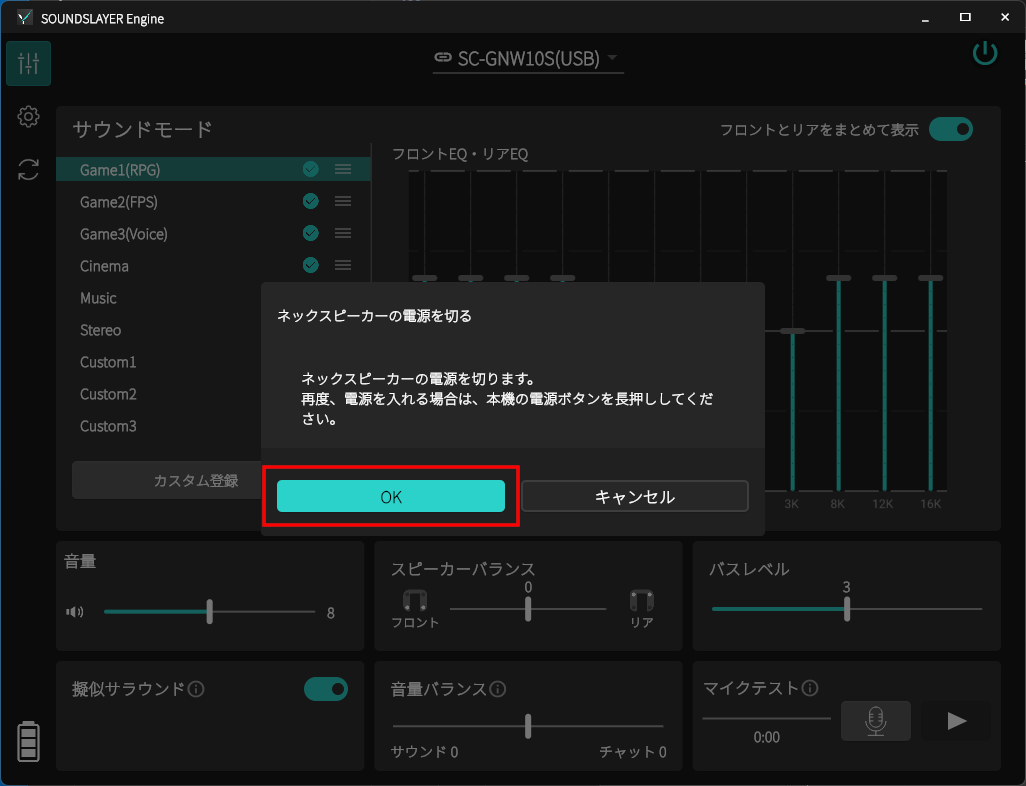
Task: Select the Custom1 sound mode
Action: [108, 362]
